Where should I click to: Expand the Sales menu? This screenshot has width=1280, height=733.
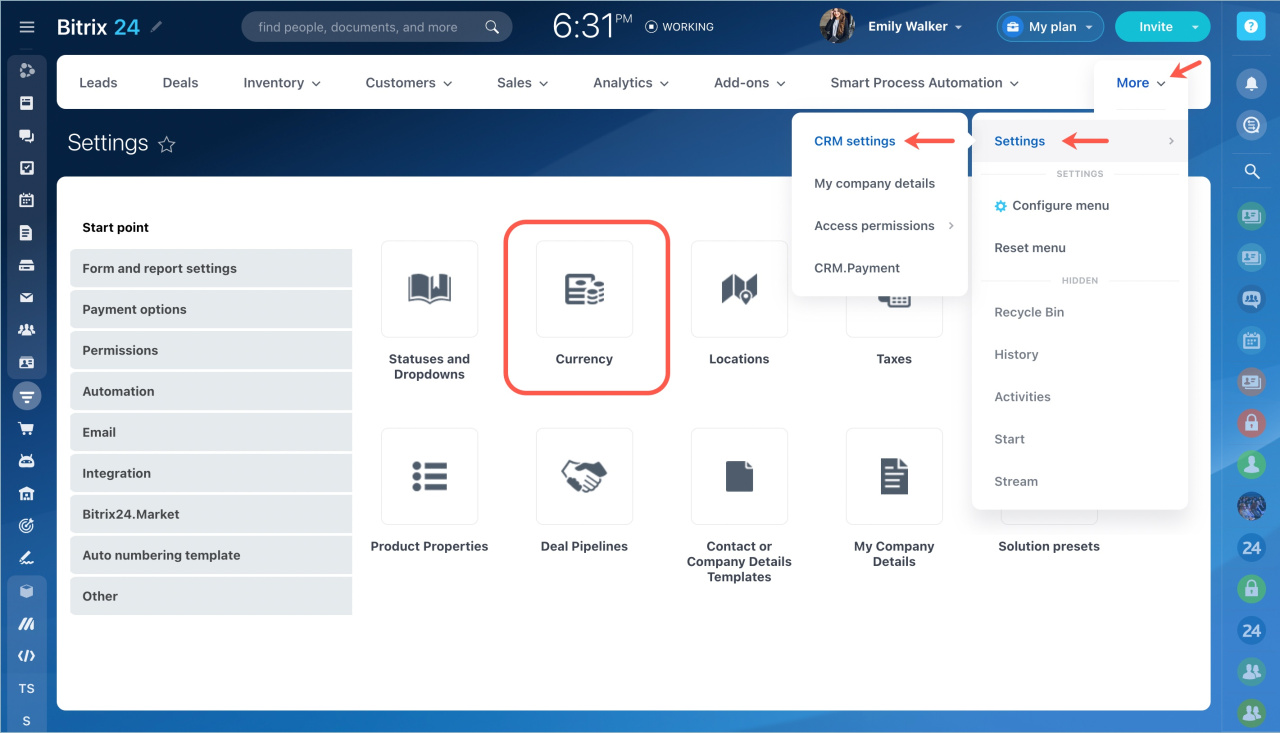(x=523, y=83)
